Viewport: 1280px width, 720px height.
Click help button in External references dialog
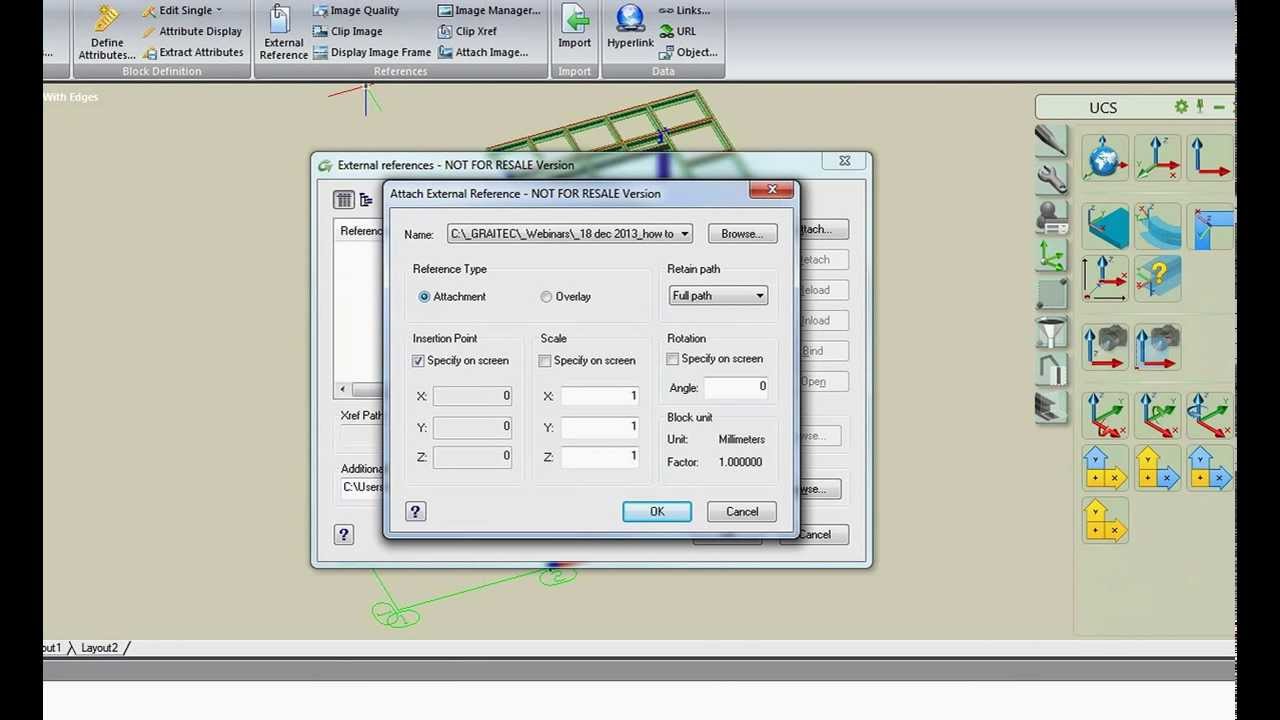(x=343, y=535)
